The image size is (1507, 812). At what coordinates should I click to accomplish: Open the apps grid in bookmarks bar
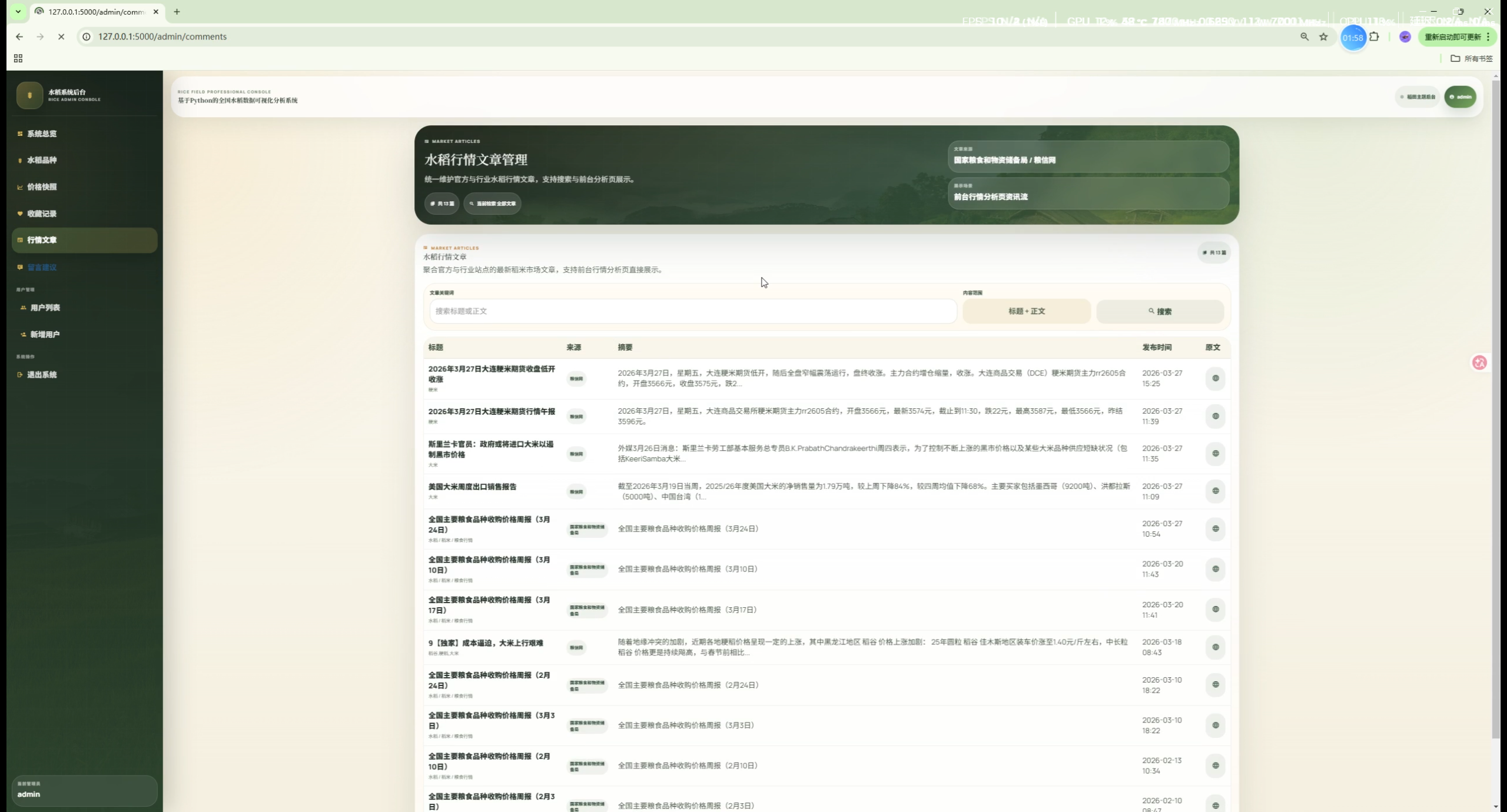[18, 58]
